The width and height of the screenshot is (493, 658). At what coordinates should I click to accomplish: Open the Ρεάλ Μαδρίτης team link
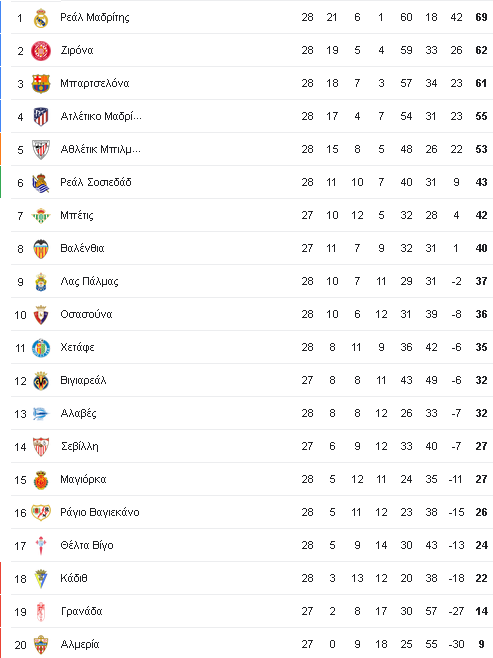pyautogui.click(x=95, y=18)
